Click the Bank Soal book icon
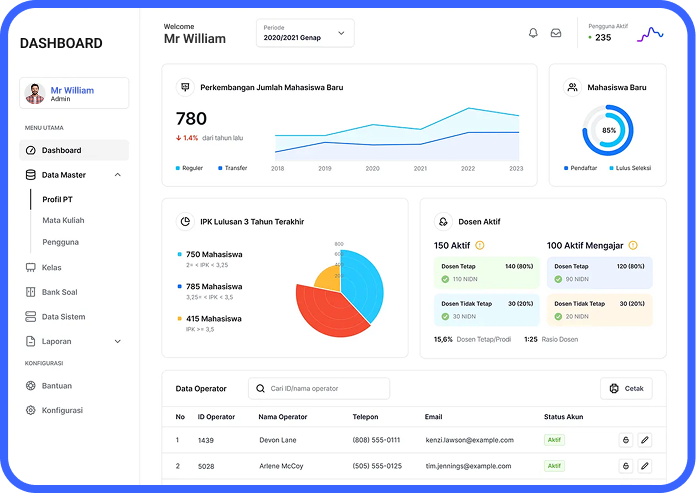This screenshot has height=493, width=696. (x=31, y=292)
